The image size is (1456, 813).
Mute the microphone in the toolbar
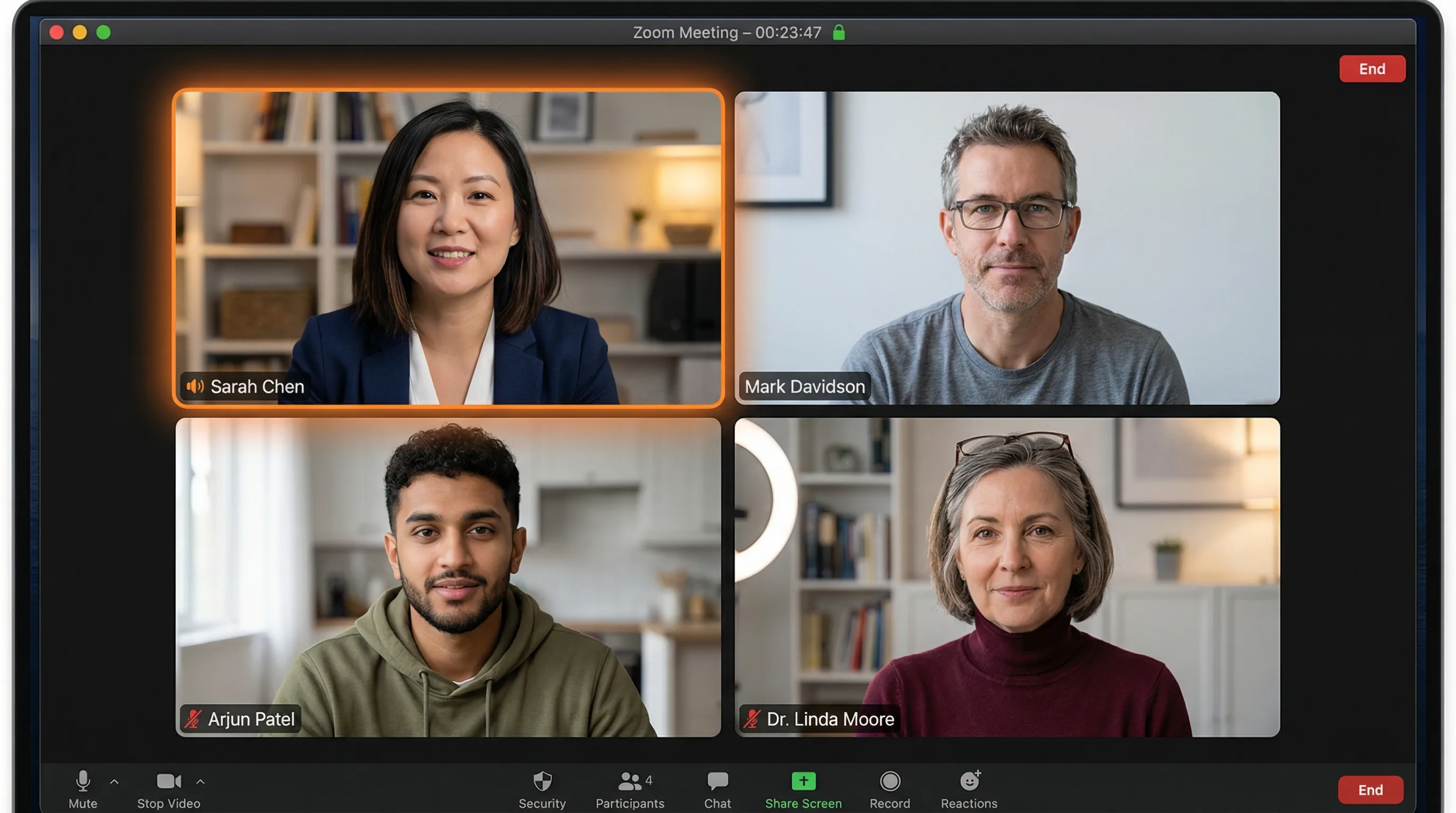coord(83,789)
